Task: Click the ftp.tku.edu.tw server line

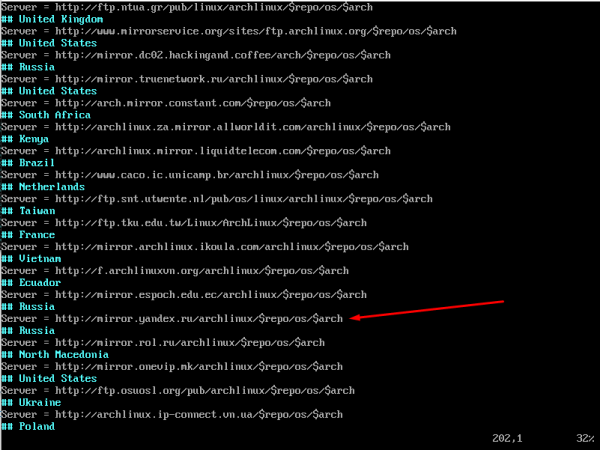Action: click(184, 223)
